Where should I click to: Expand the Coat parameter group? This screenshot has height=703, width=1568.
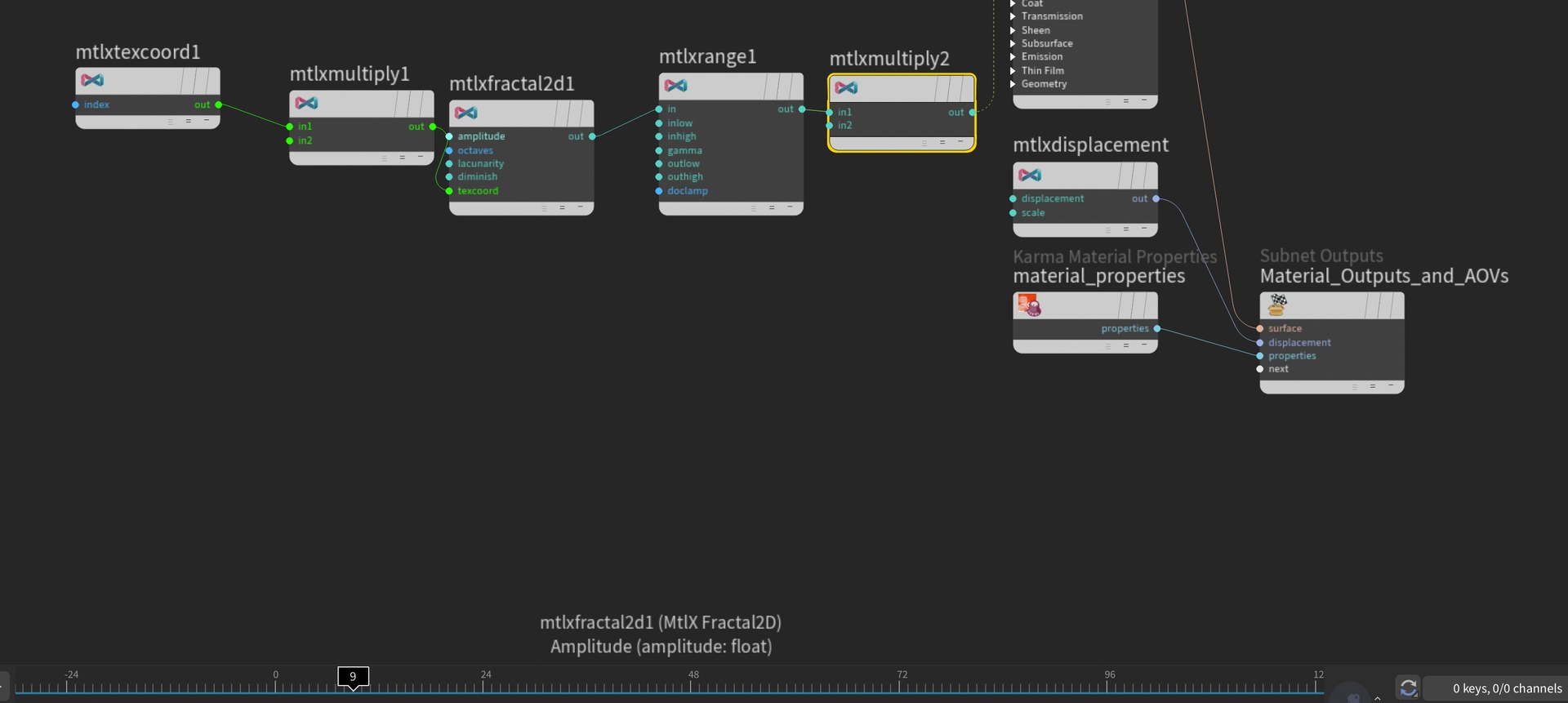[1013, 4]
